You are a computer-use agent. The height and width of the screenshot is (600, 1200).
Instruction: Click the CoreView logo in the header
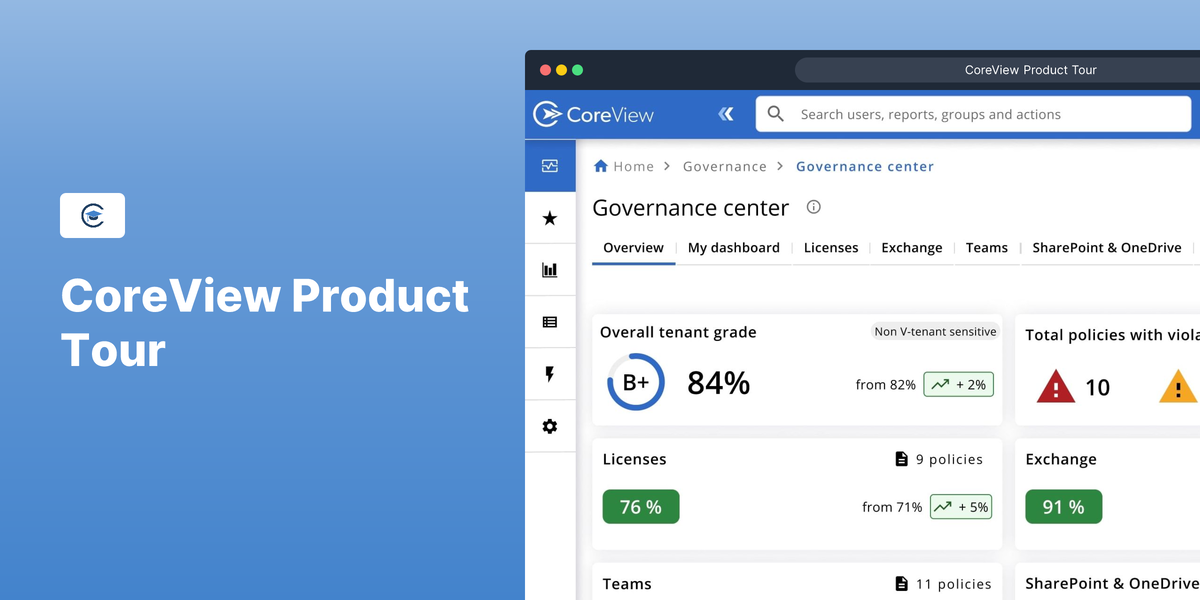(592, 114)
